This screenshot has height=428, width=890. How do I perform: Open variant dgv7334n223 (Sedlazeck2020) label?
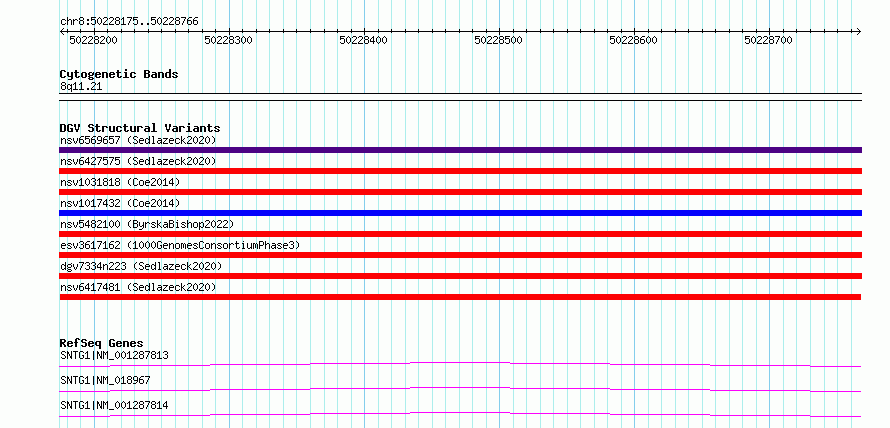point(141,266)
